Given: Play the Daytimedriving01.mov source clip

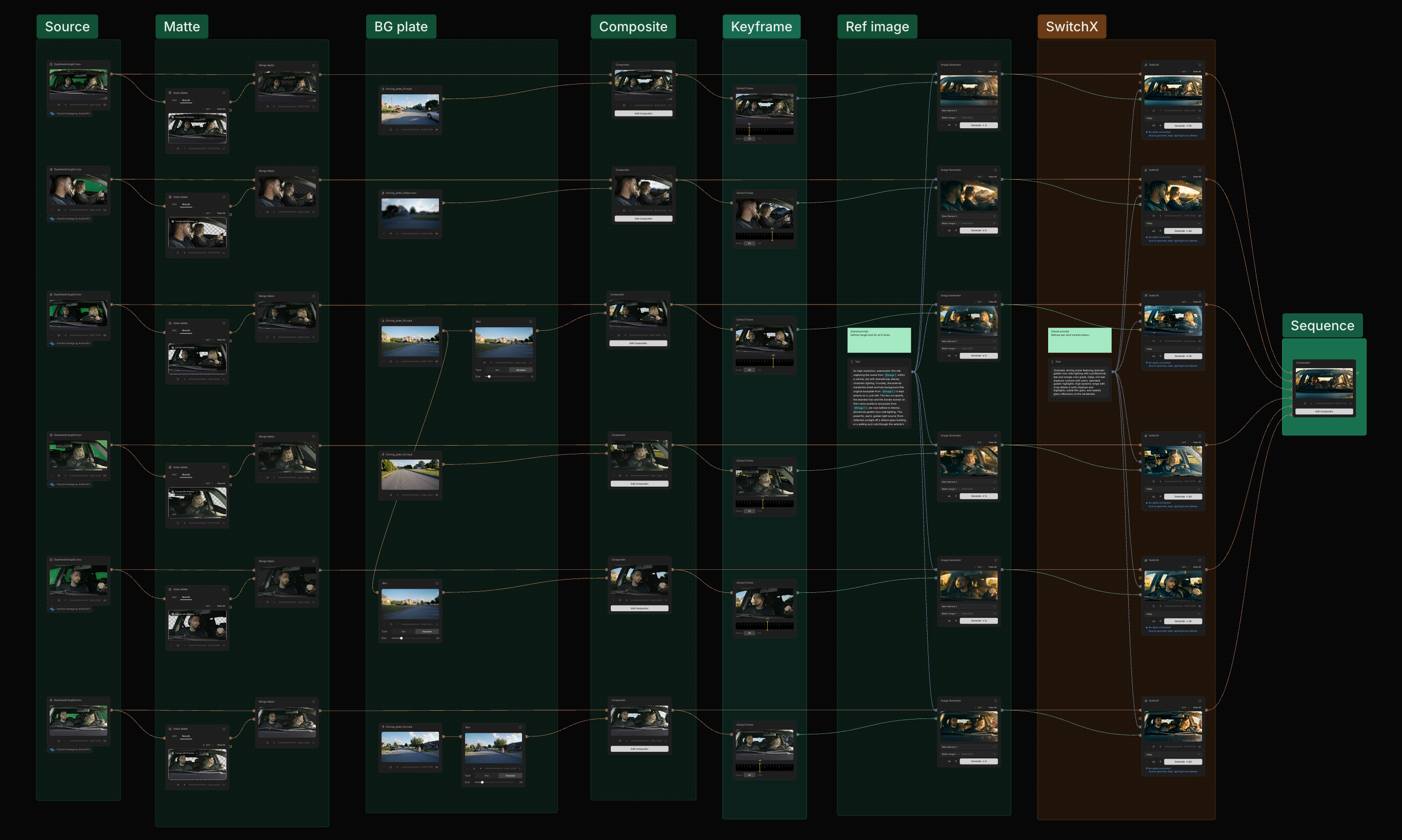Looking at the screenshot, I should click(x=59, y=105).
